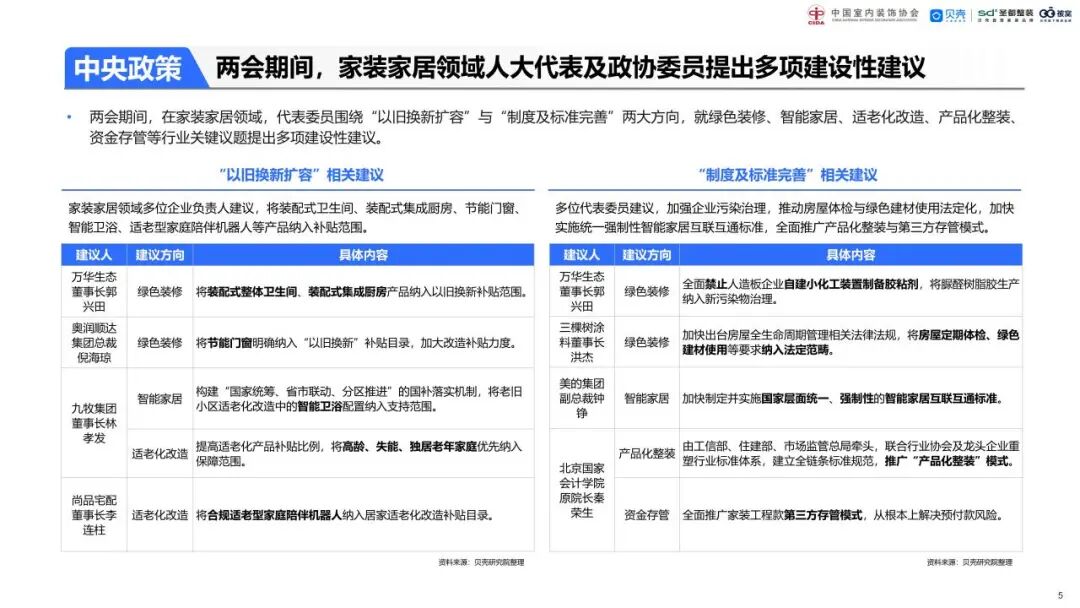Click the blue 中央政策 title badge
1080x608 pixels.
pos(132,67)
